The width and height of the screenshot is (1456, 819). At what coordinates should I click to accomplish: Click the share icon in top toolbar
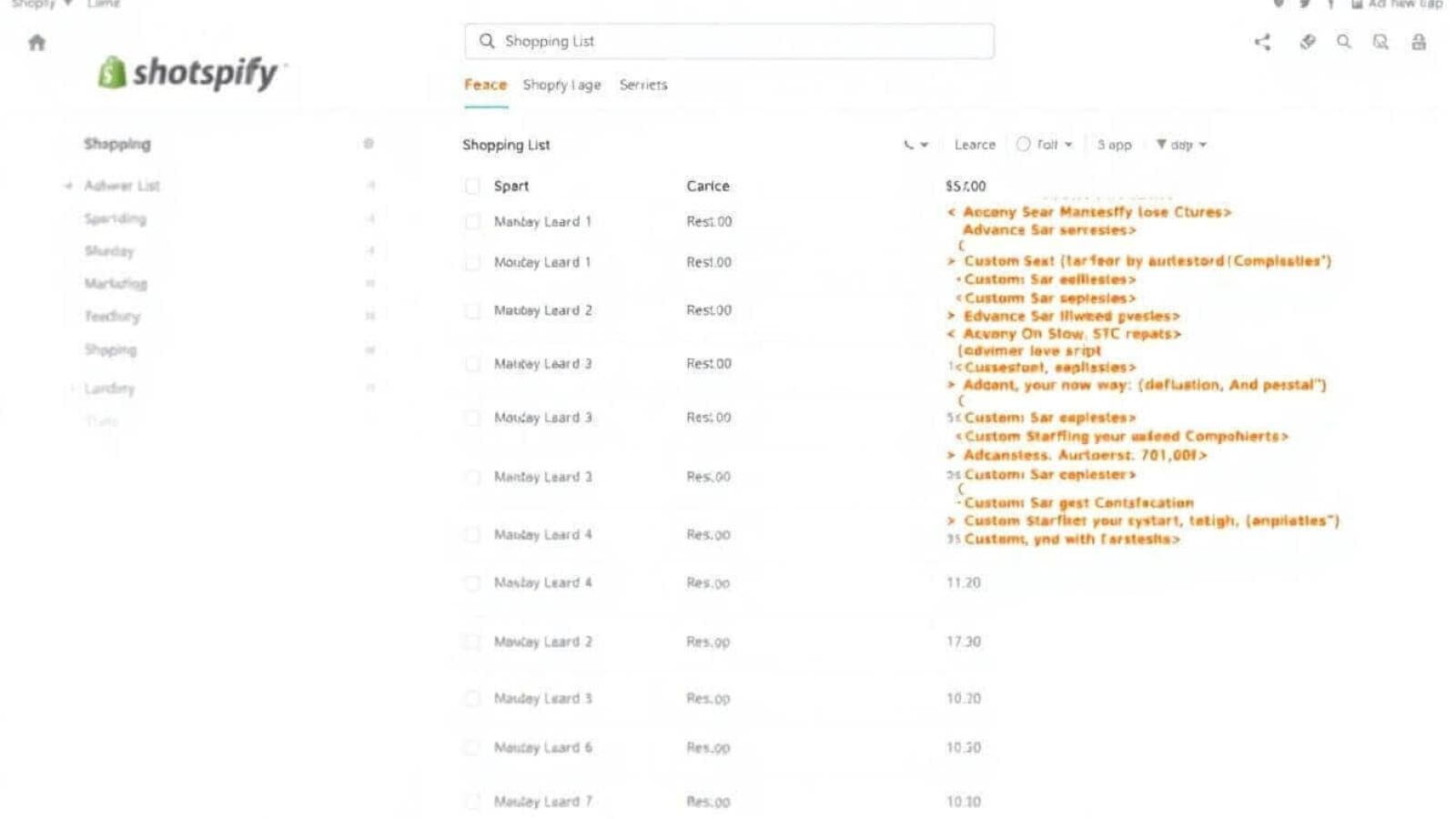[1262, 42]
